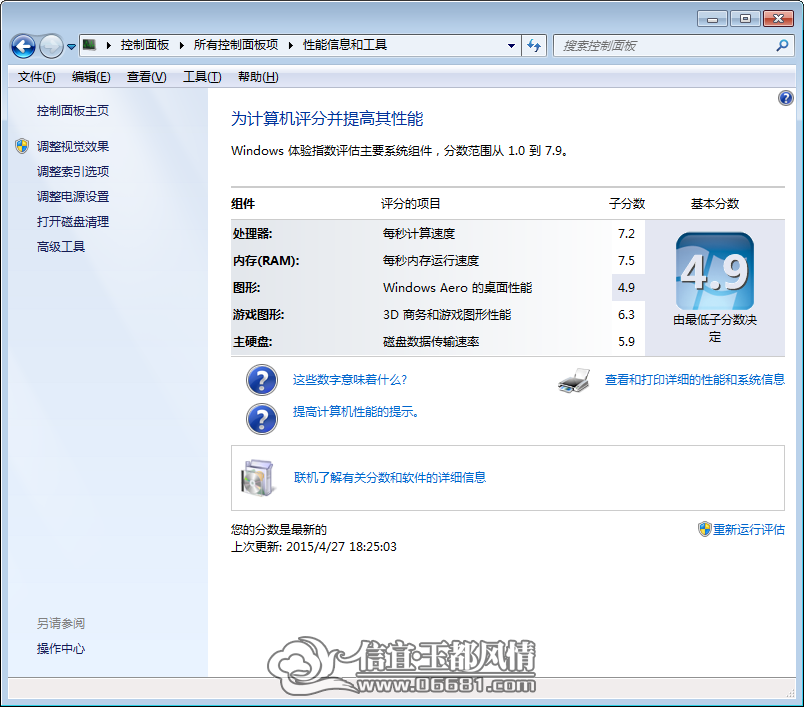804x707 pixels.
Task: Click 重新运行评估 link
Action: coord(749,530)
